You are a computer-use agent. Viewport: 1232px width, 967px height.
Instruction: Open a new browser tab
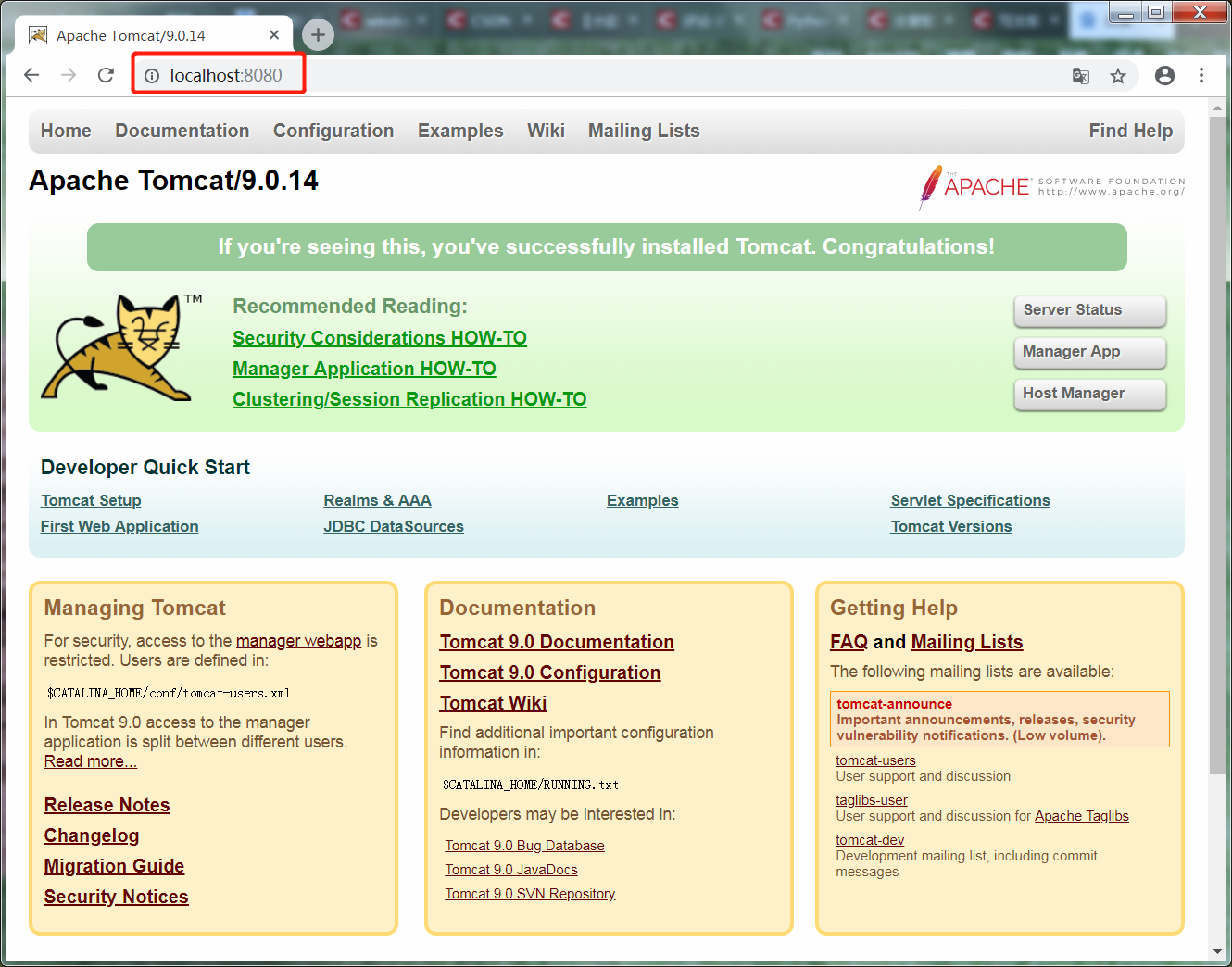tap(318, 35)
